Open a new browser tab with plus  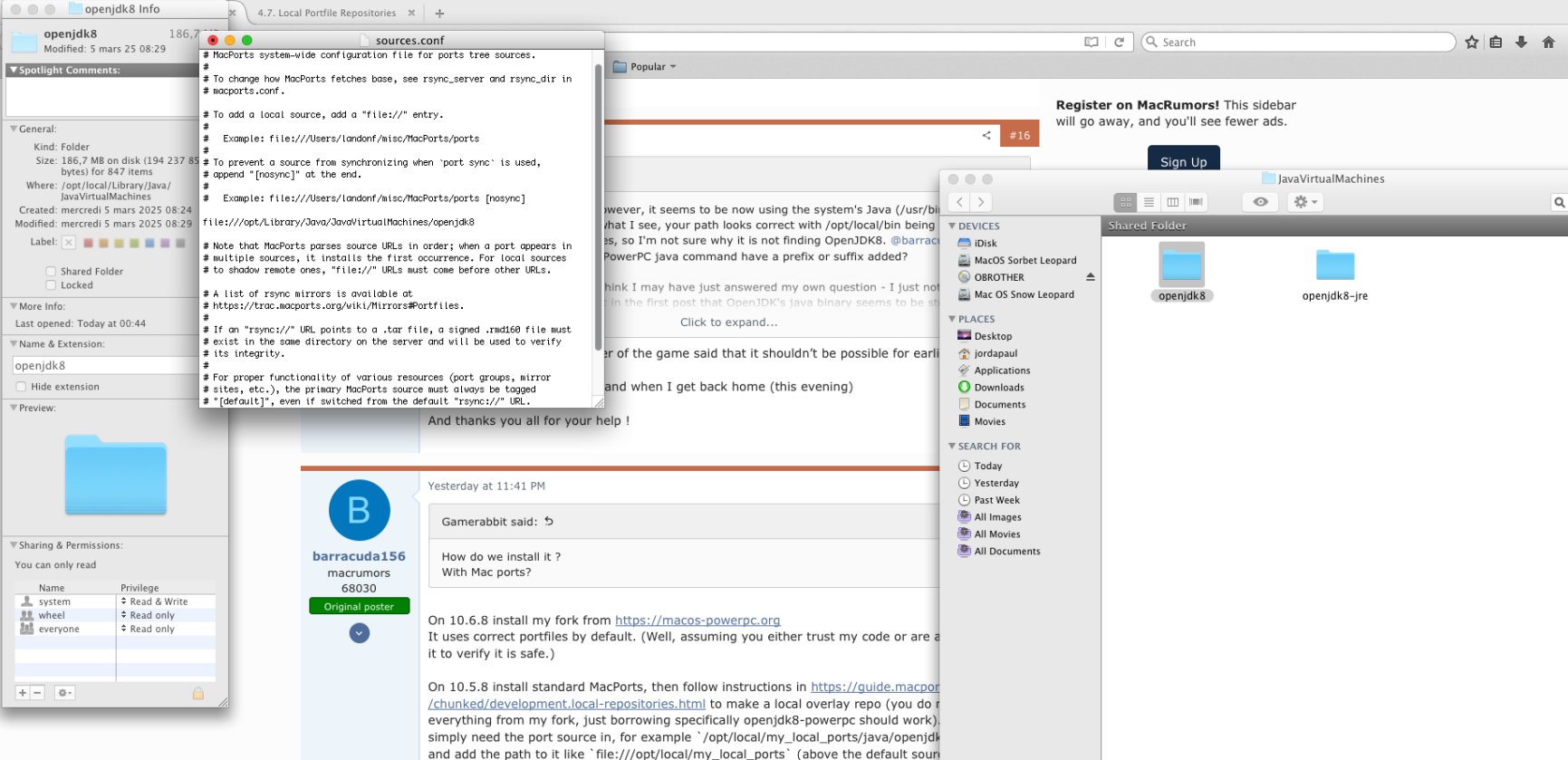[439, 13]
